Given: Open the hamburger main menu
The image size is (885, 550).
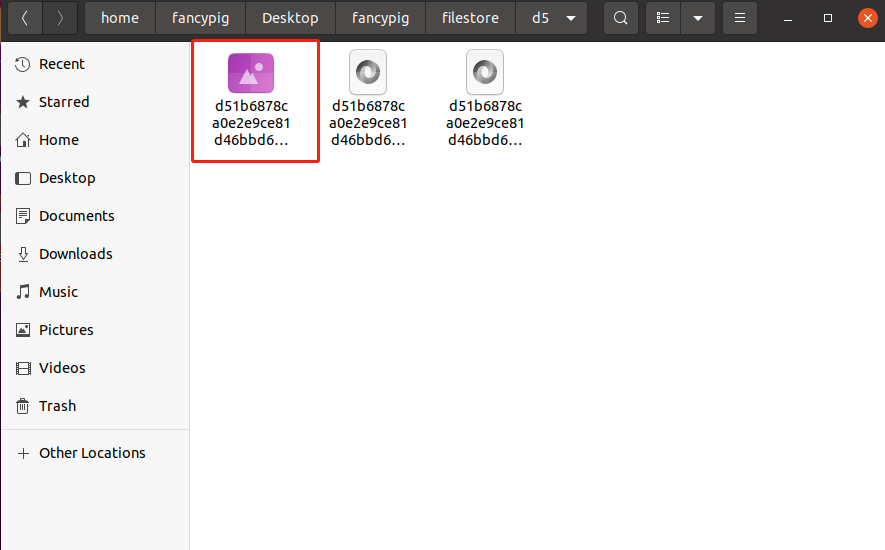Looking at the screenshot, I should [x=739, y=18].
